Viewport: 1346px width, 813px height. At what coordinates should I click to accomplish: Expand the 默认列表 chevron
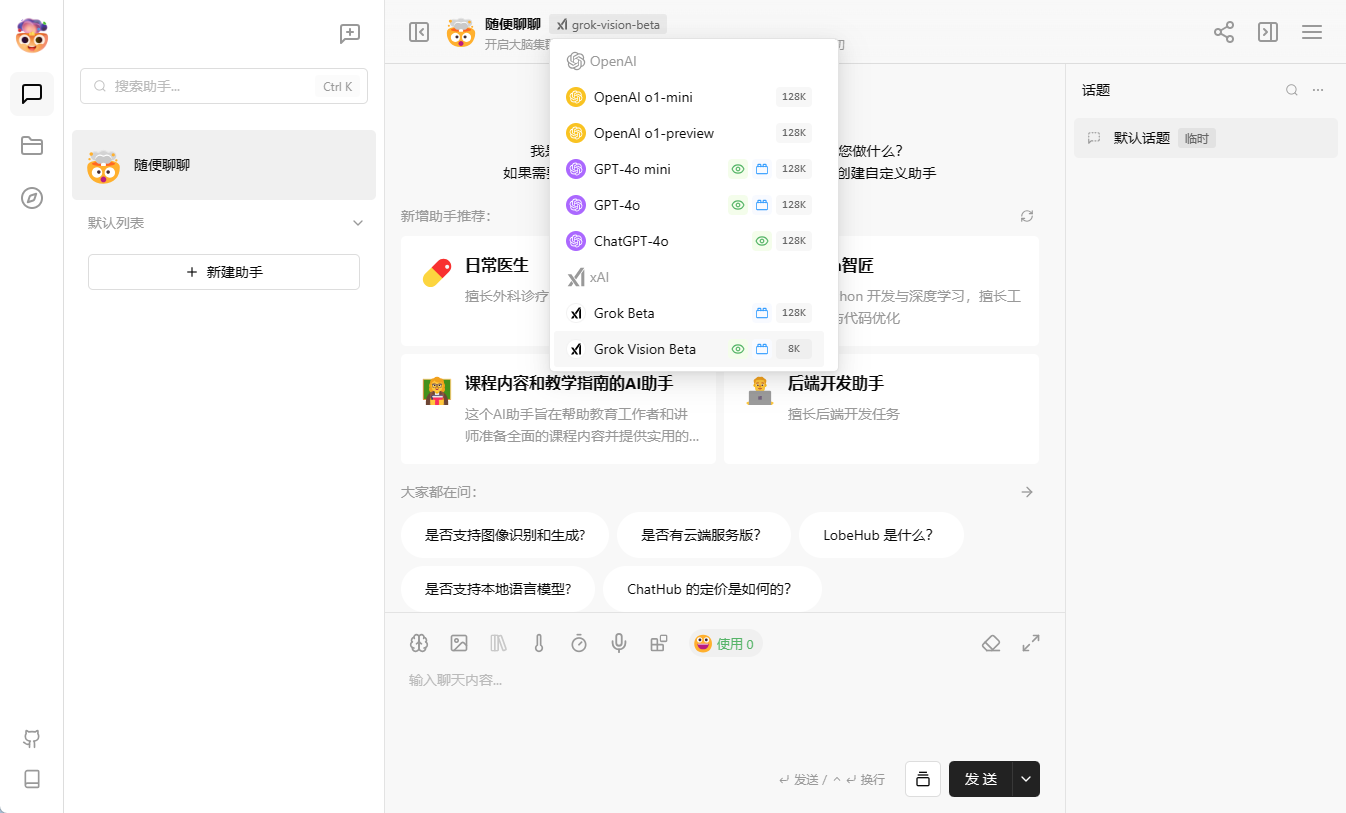[358, 223]
